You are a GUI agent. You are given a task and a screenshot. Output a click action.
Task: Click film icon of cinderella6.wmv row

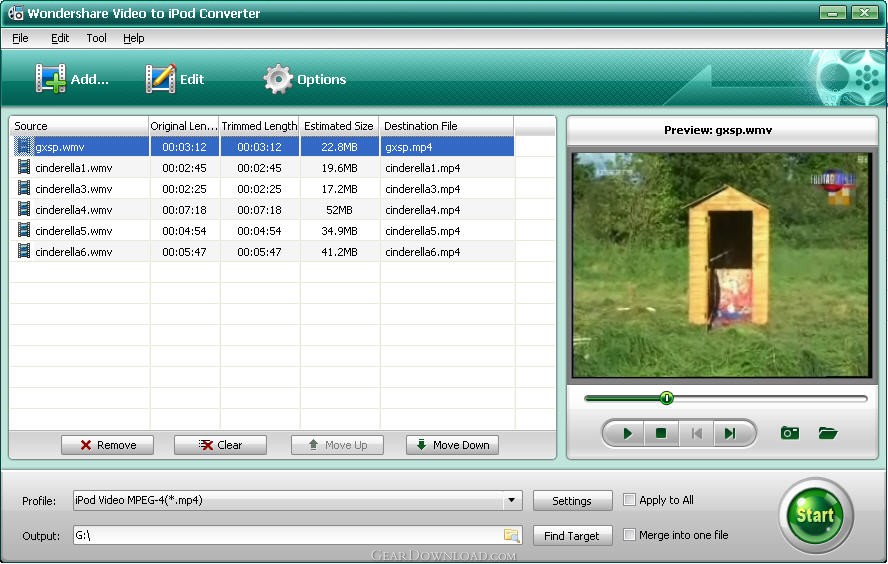(24, 251)
